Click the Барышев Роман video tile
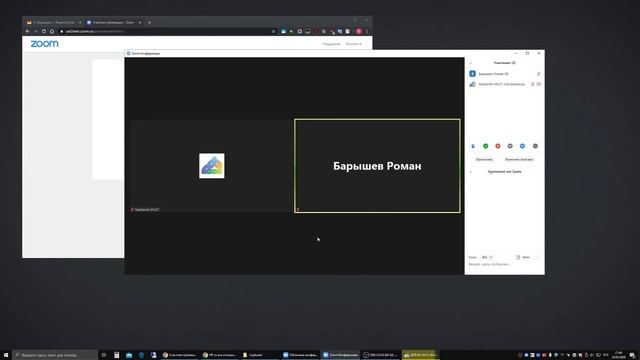The image size is (640, 360). [377, 166]
